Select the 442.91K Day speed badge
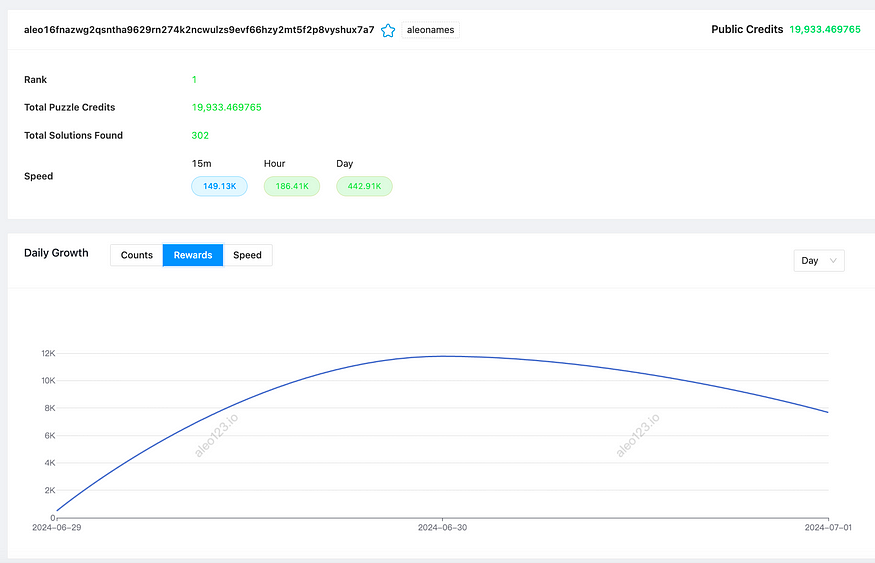Screen dimensions: 875x563 pos(364,186)
